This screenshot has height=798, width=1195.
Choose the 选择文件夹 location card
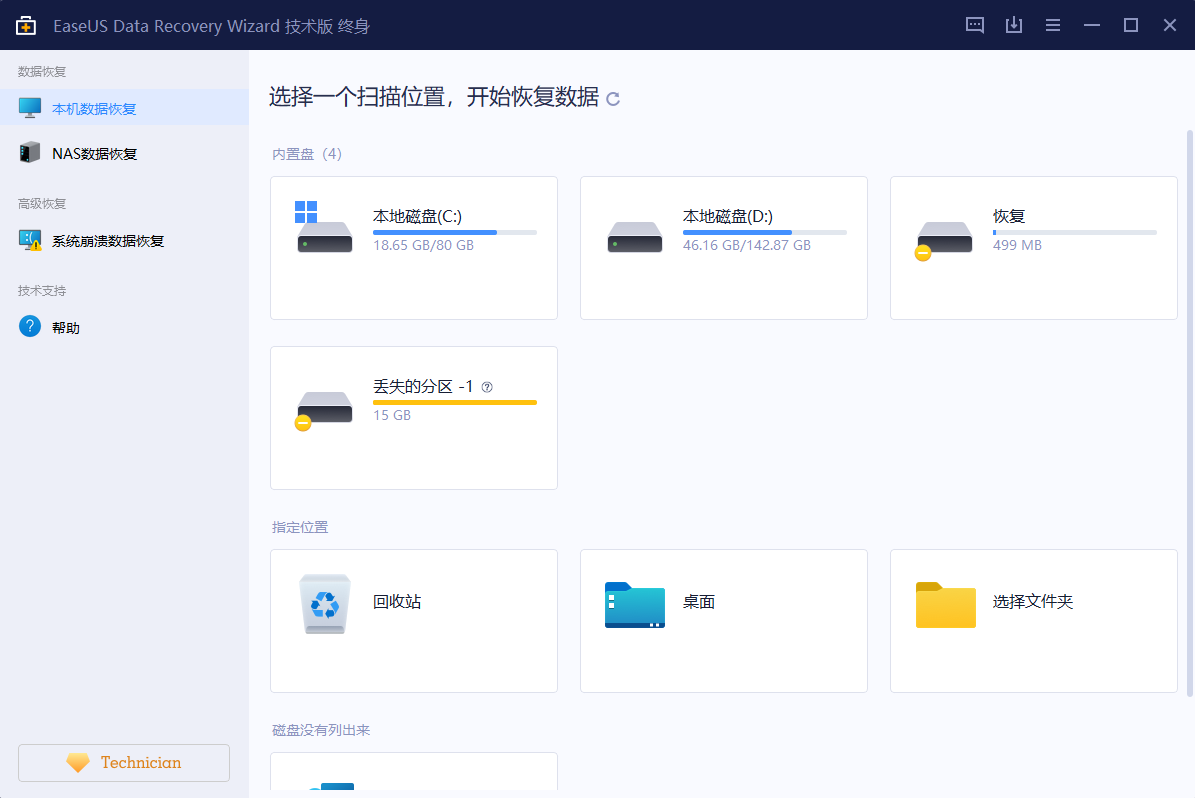coord(1033,621)
